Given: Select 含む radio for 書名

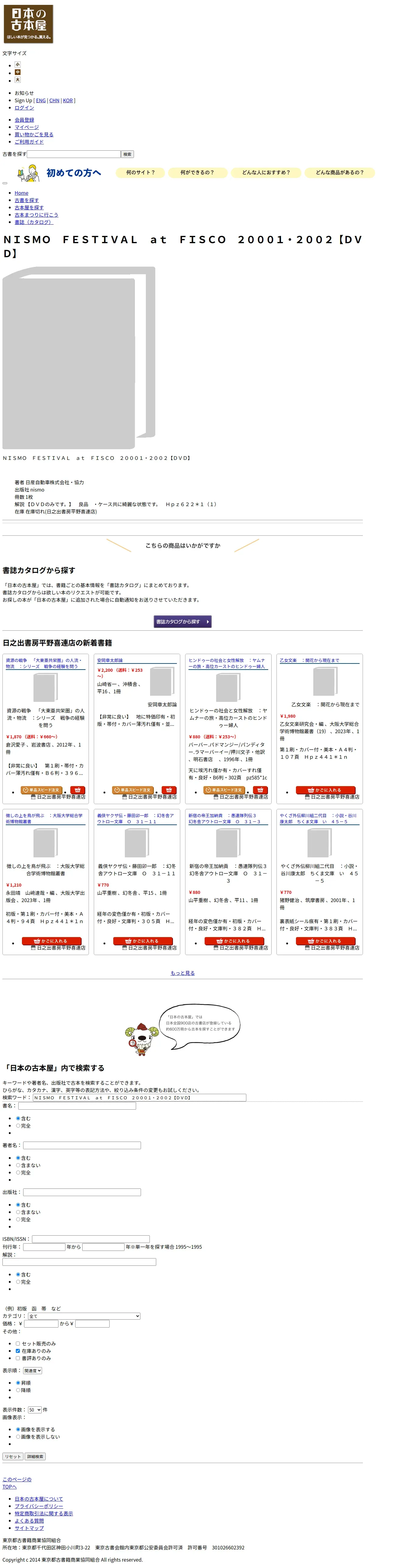Looking at the screenshot, I should point(18,1119).
